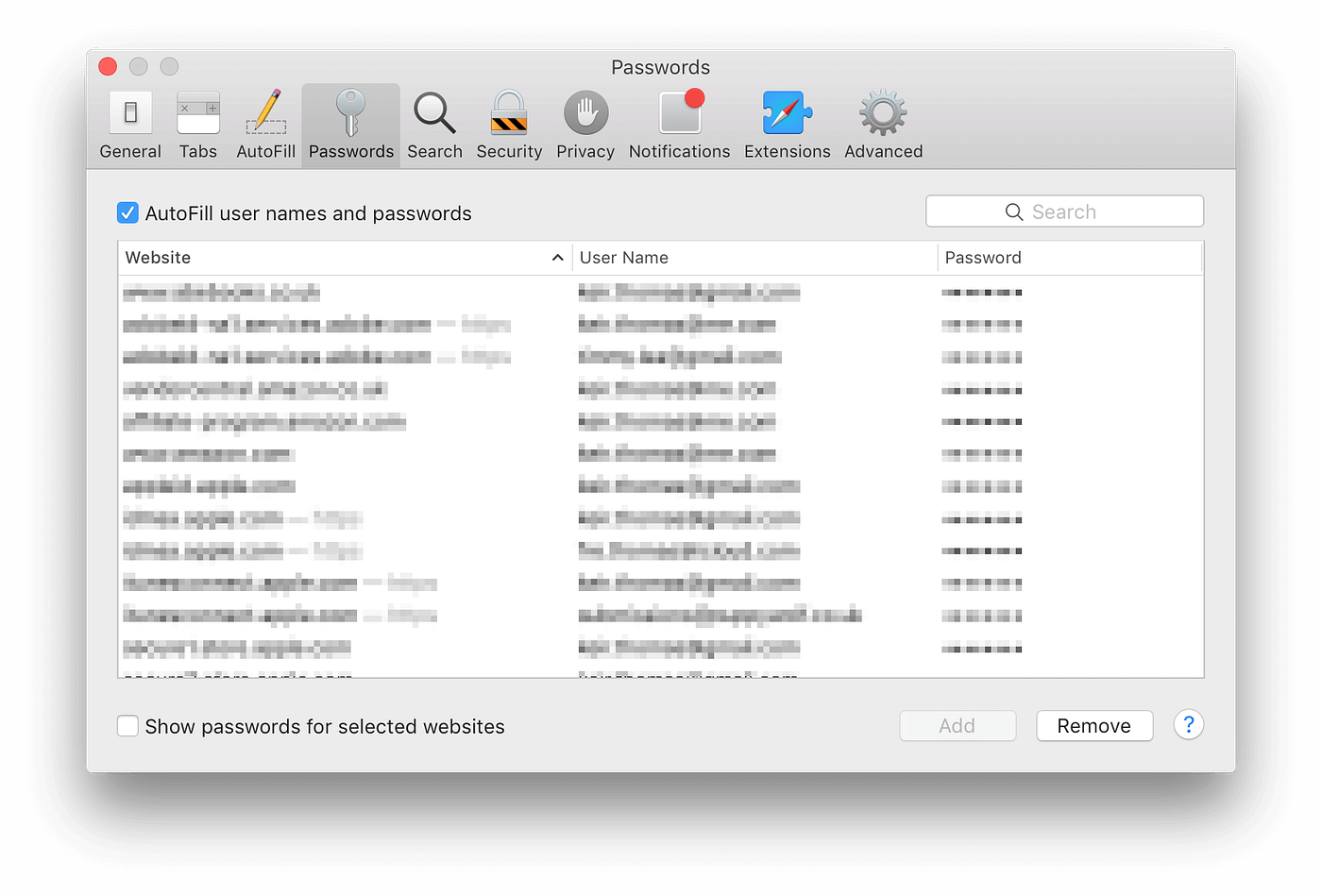Open the General preferences pane
This screenshot has width=1322, height=896.
129,124
